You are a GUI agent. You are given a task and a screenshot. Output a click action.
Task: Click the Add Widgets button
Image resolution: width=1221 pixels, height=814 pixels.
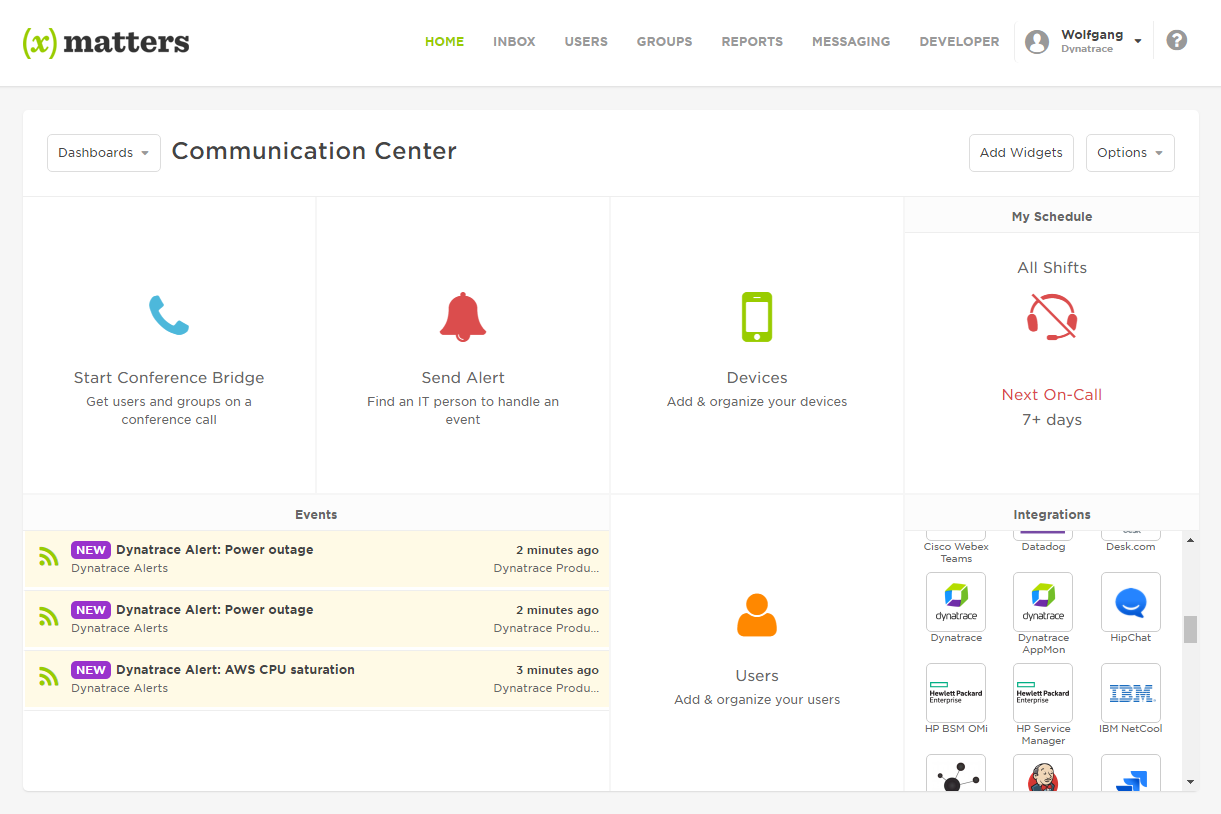click(x=1021, y=153)
